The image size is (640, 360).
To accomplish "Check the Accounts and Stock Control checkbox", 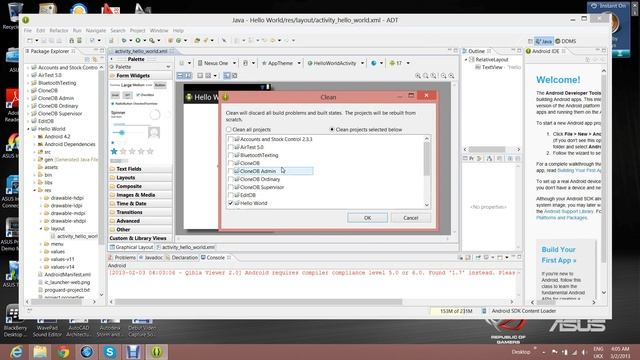I will point(230,139).
